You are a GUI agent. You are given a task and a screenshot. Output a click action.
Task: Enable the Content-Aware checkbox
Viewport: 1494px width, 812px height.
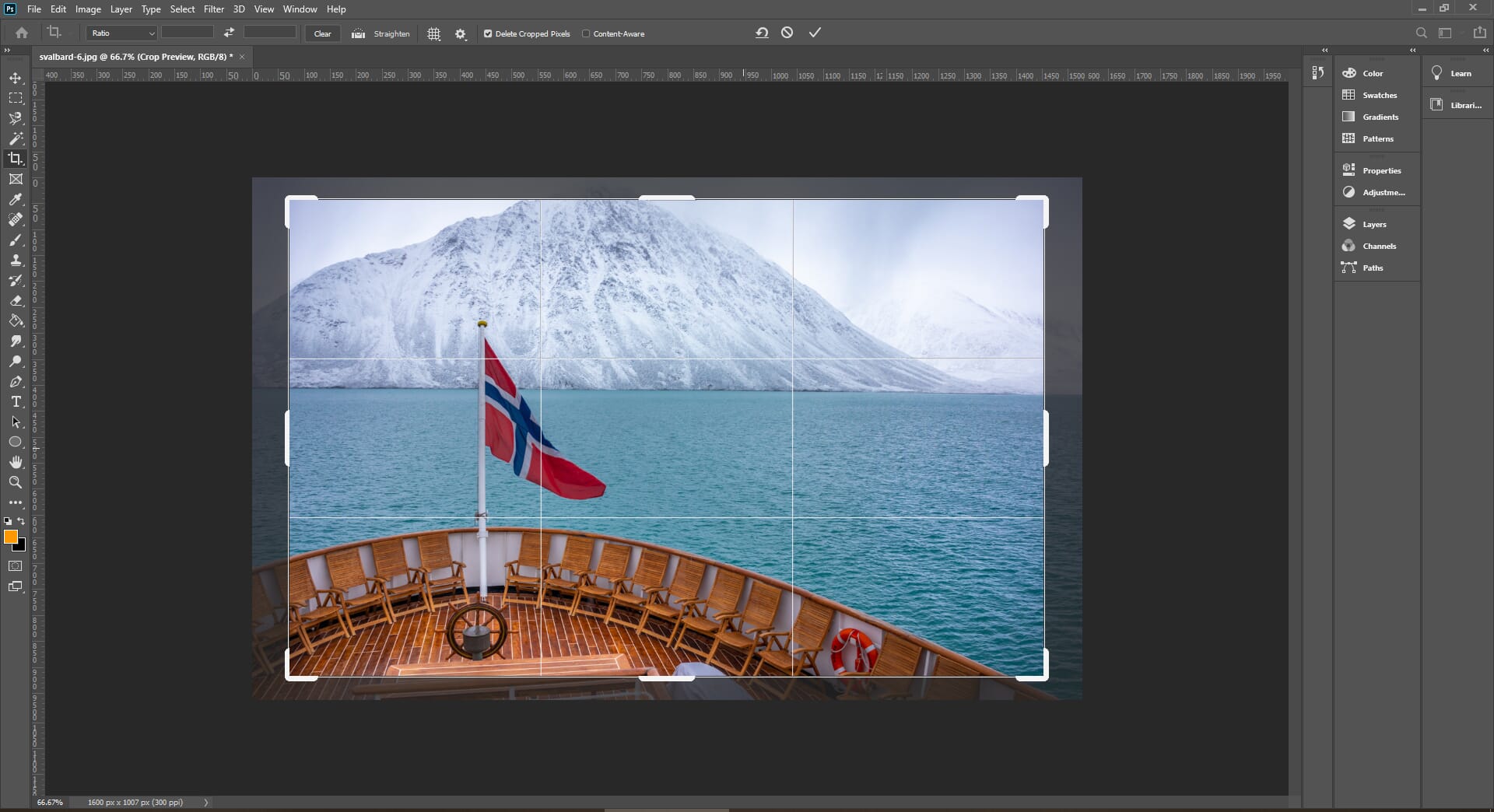coord(586,33)
